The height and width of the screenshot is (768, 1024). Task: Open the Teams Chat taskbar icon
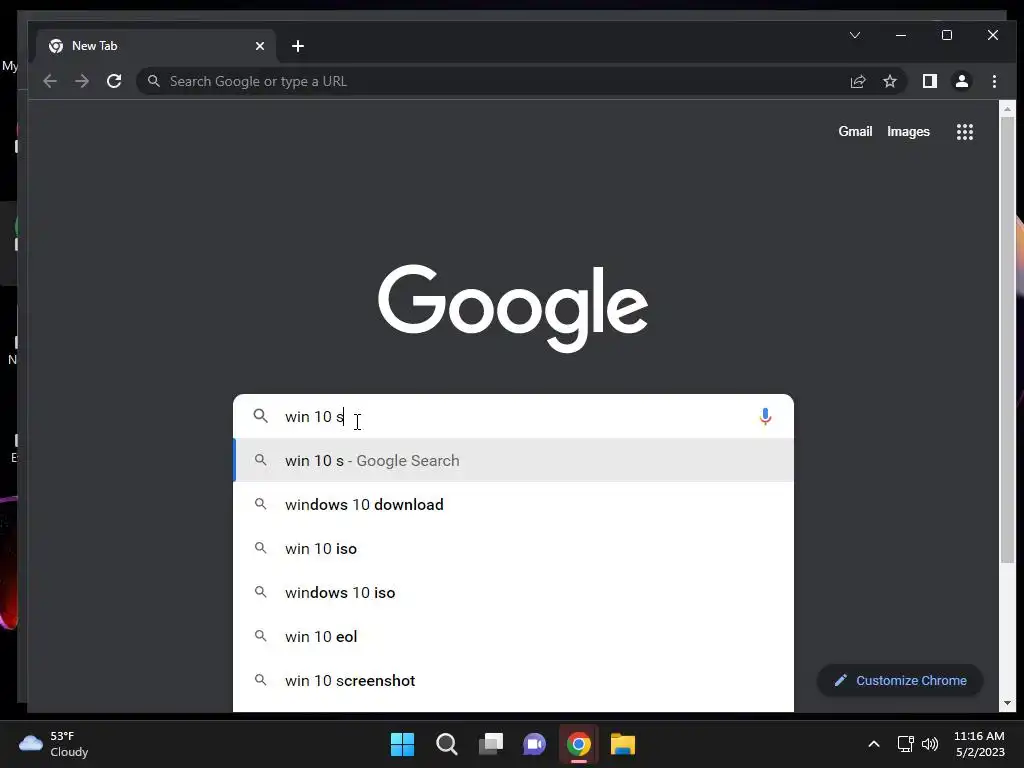coord(534,744)
